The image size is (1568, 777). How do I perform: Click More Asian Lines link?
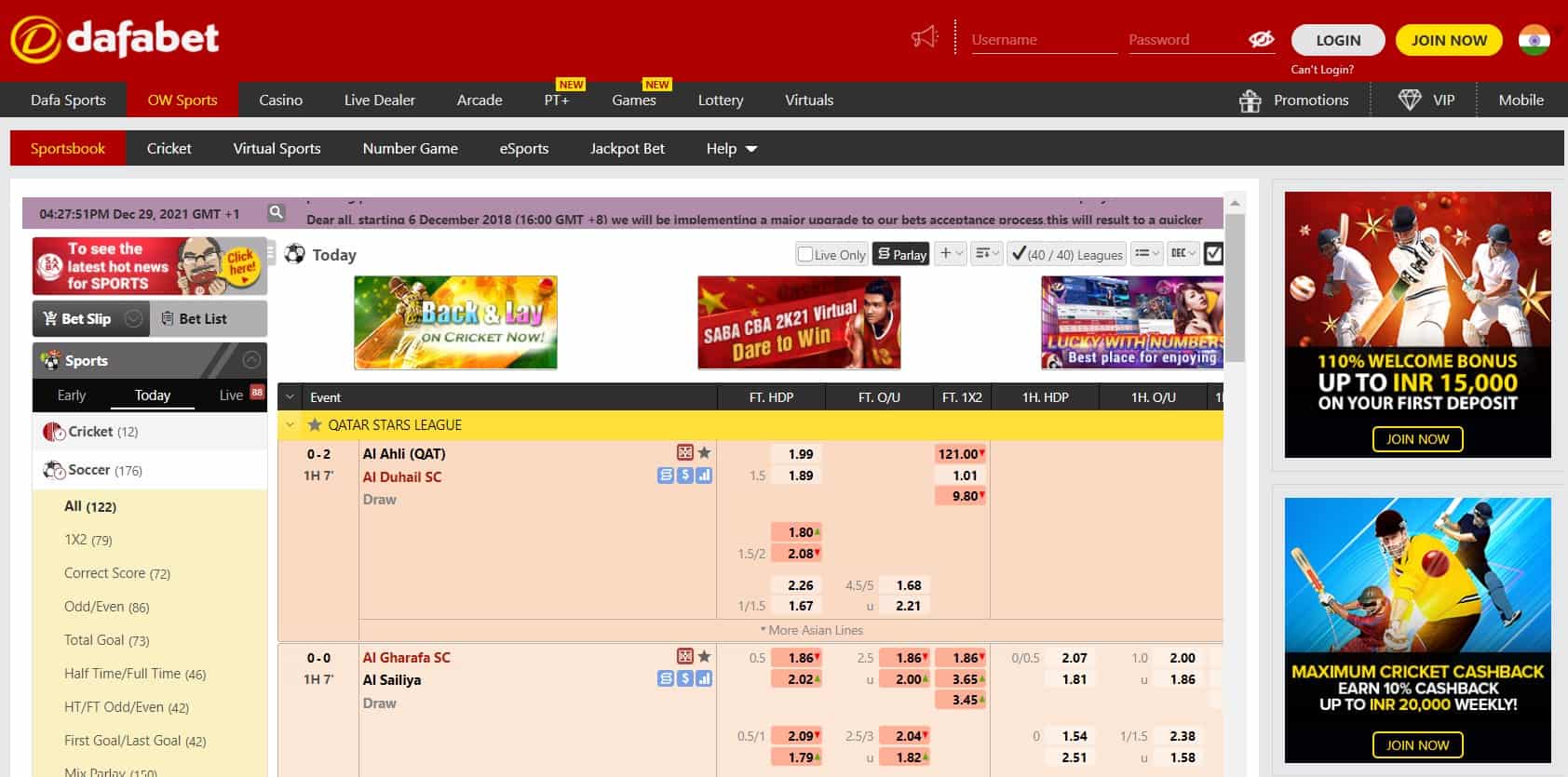(x=812, y=630)
